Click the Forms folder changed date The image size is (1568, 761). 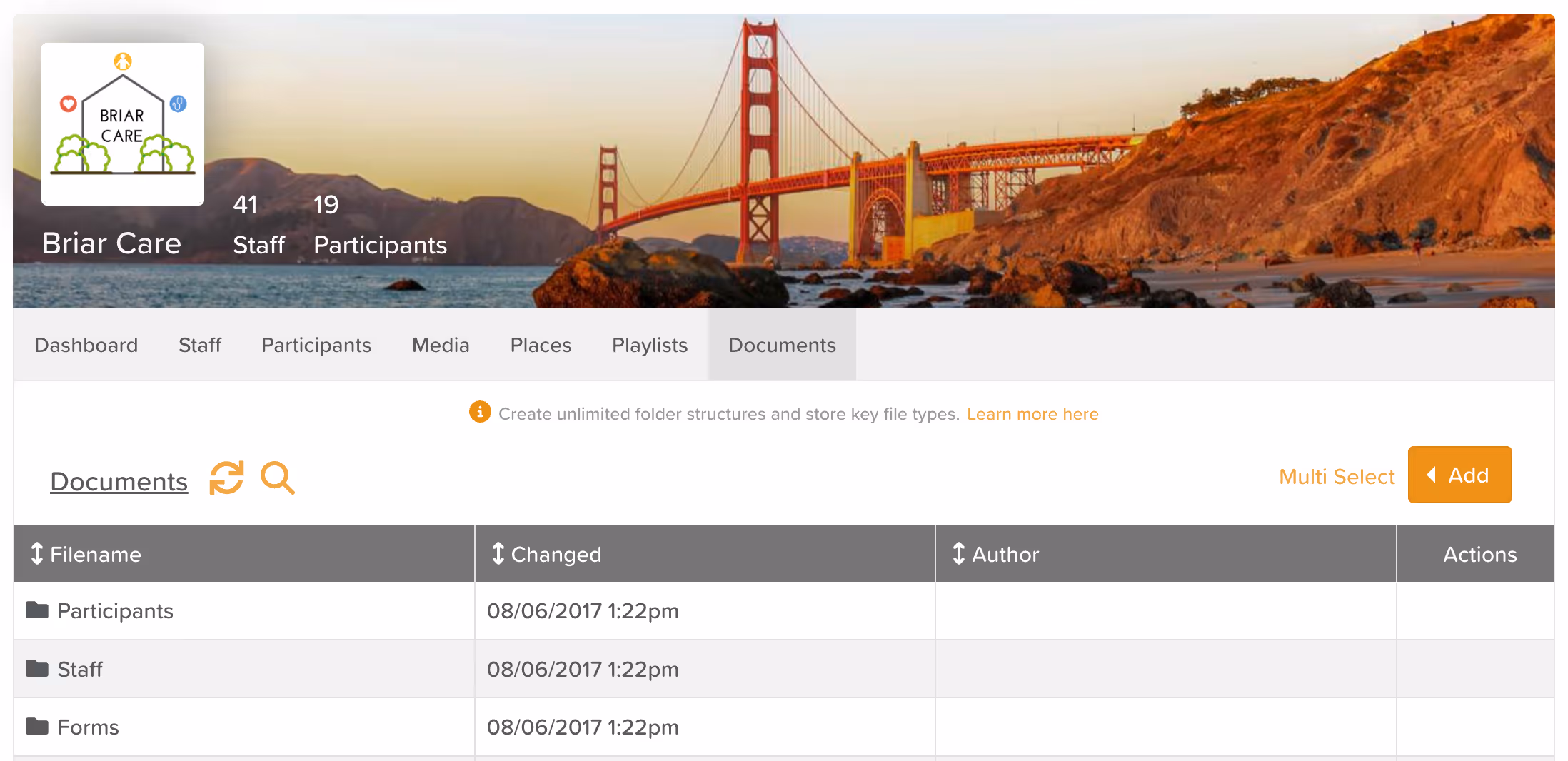point(583,727)
